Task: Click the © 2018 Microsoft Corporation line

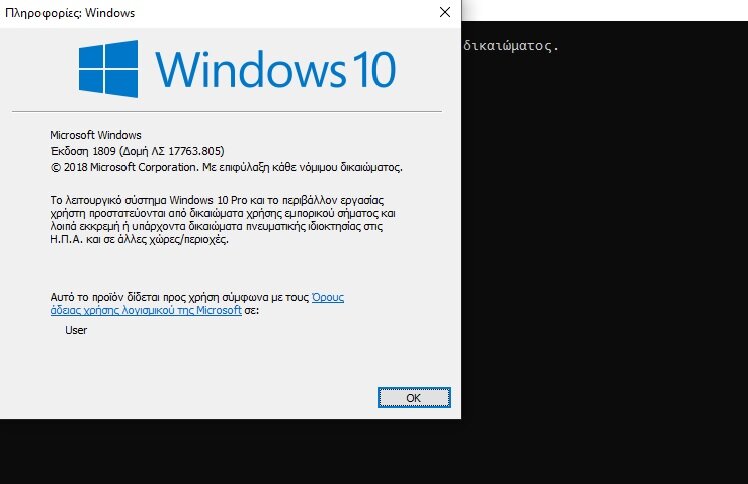Action: [x=227, y=167]
